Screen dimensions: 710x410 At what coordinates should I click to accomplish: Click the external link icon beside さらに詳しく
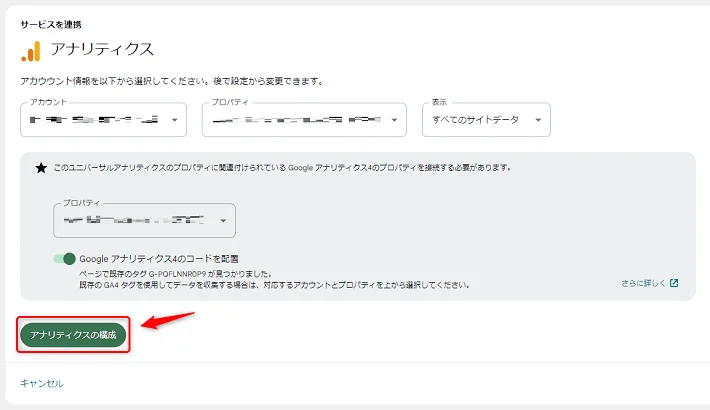click(674, 283)
